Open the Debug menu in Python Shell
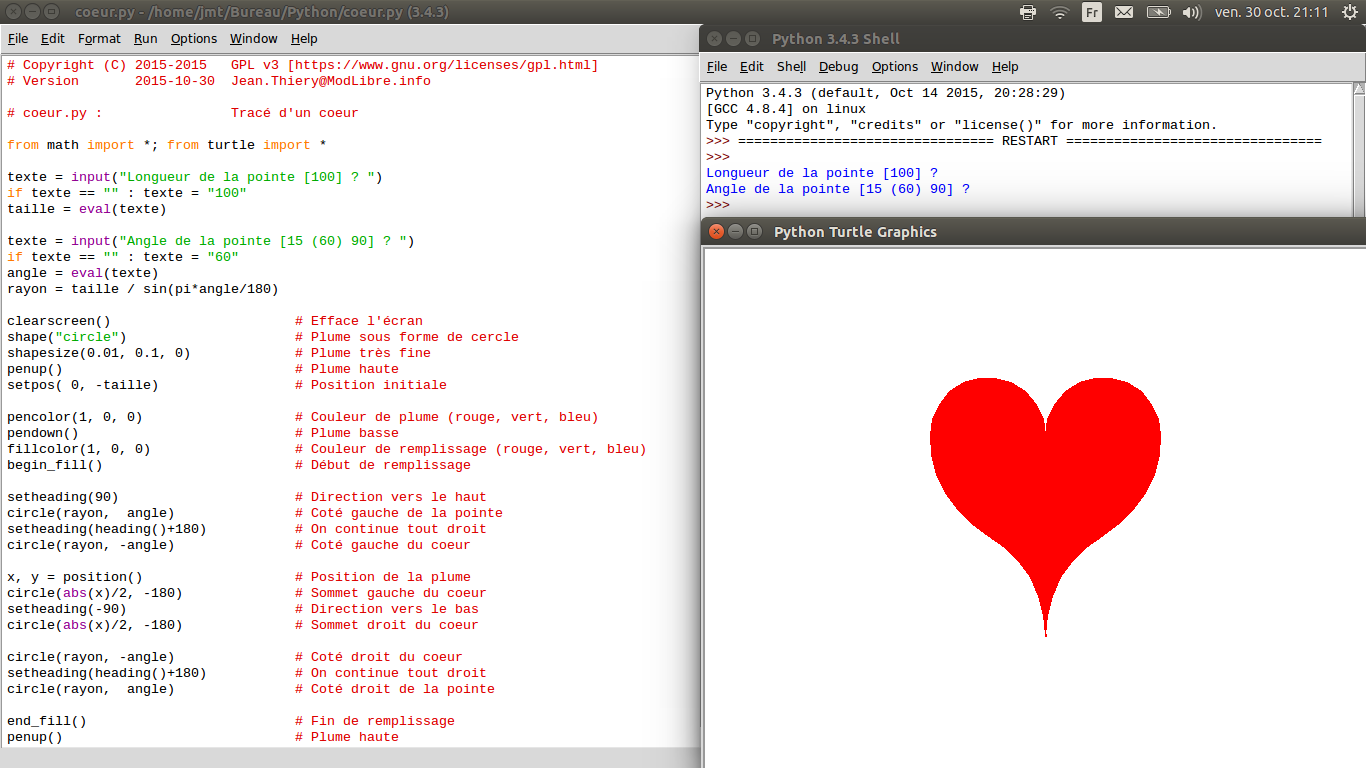 [x=838, y=66]
